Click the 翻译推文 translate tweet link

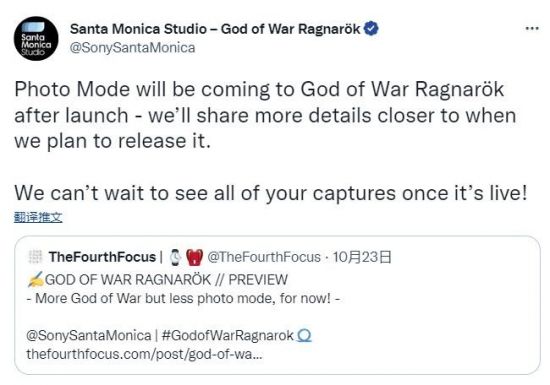38,217
